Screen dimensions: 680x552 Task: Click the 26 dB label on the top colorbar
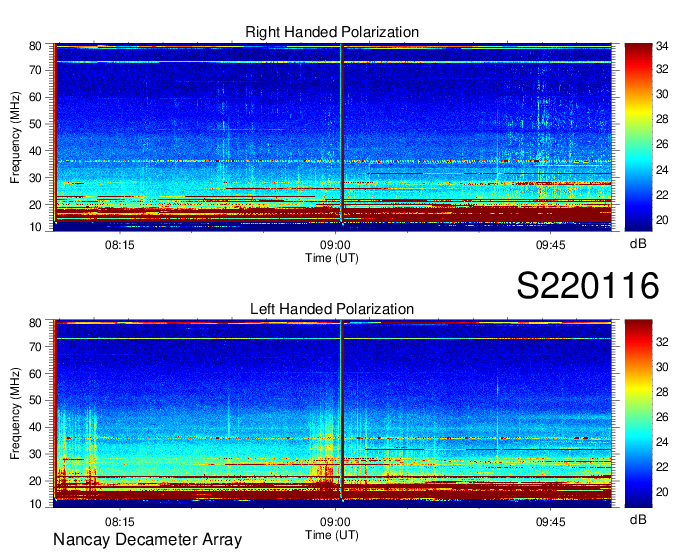[662, 144]
